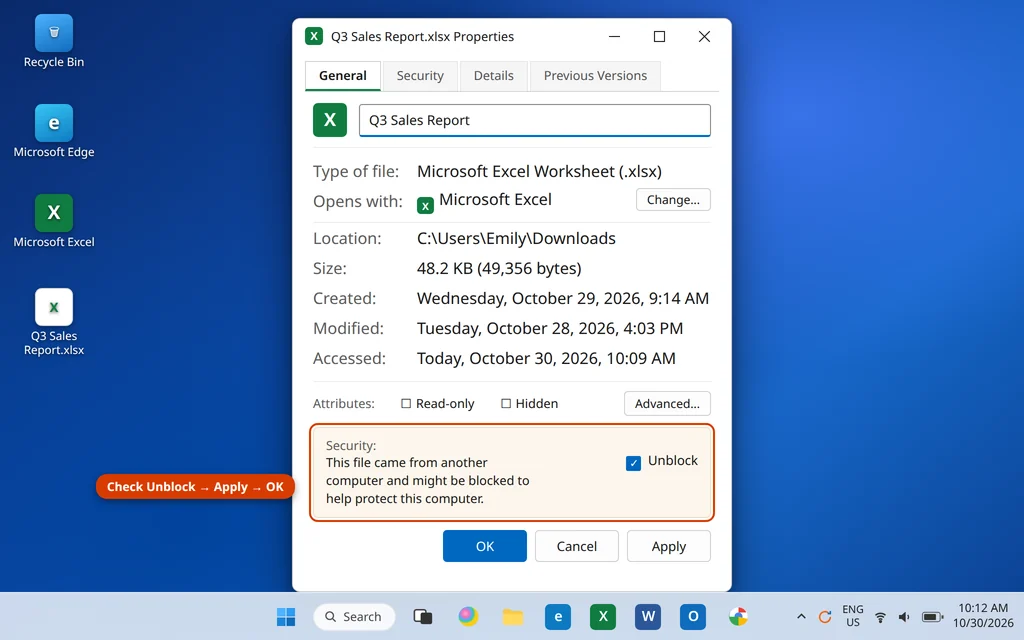
Task: Open Excel from the taskbar
Action: coord(603,616)
